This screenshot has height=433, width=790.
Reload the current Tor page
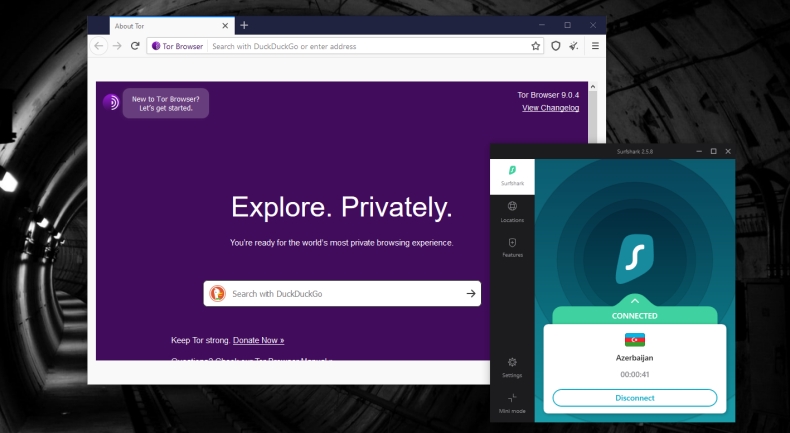(135, 46)
